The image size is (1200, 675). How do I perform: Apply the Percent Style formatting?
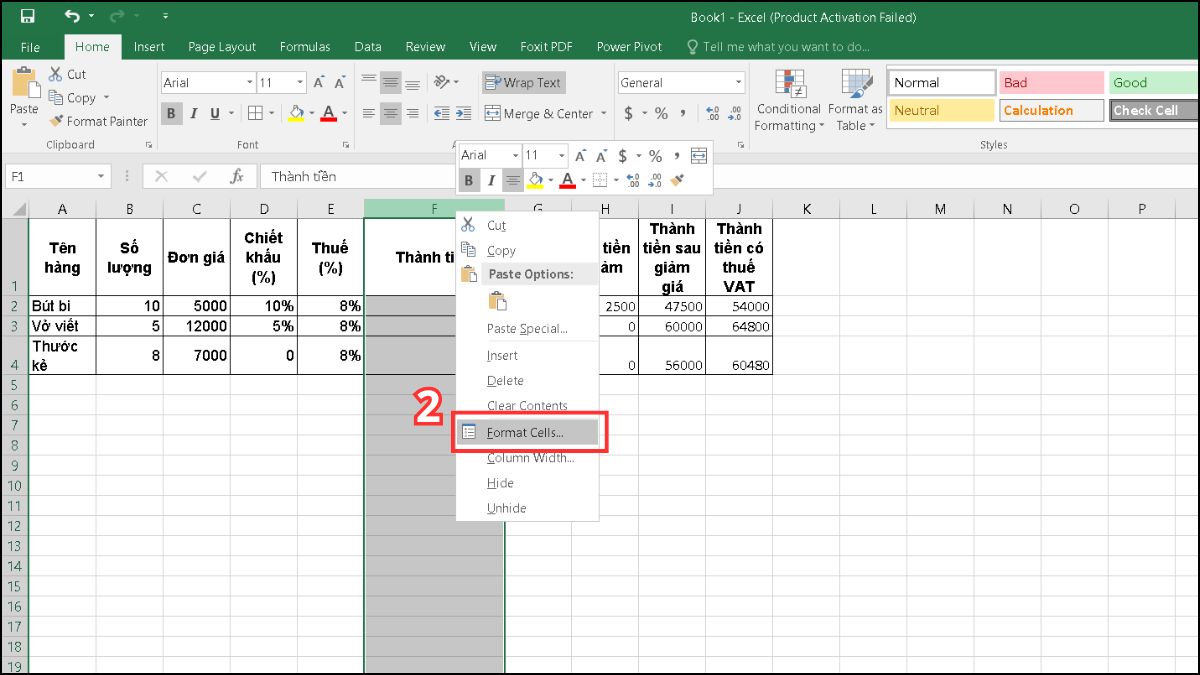(x=659, y=113)
